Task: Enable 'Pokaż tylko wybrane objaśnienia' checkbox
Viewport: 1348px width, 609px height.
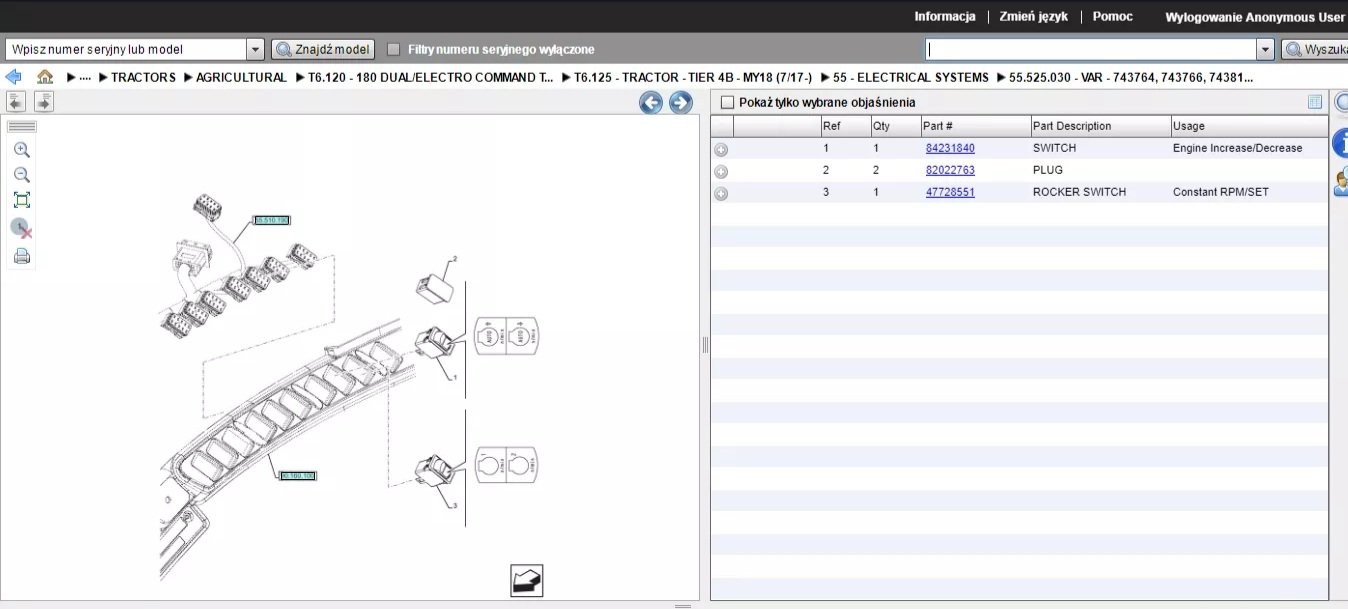Action: [727, 102]
